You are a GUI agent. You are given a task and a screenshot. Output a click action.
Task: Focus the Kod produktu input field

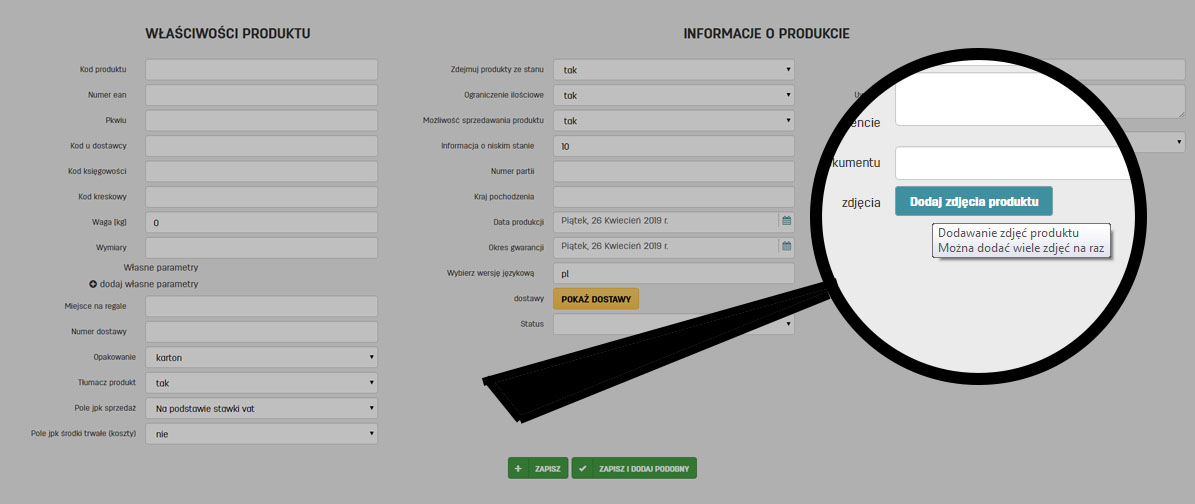tap(261, 70)
